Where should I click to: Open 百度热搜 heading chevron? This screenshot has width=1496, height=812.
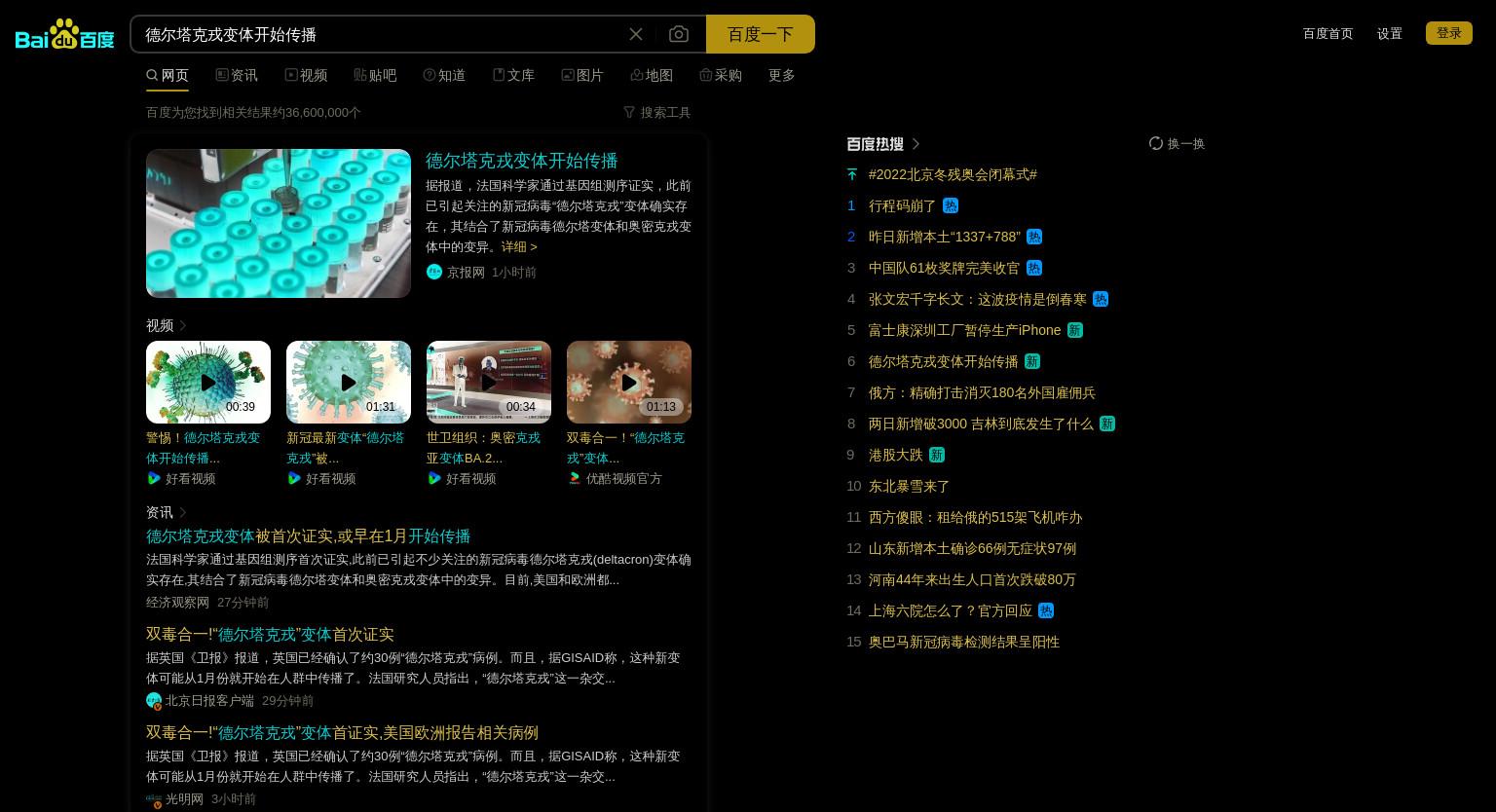[916, 144]
